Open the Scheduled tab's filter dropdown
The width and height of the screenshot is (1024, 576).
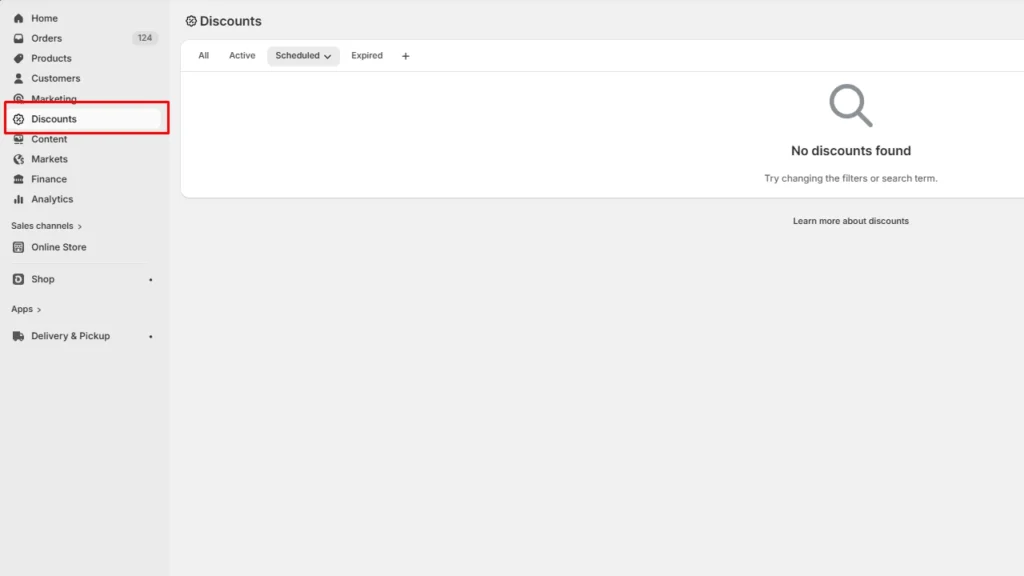click(x=327, y=56)
